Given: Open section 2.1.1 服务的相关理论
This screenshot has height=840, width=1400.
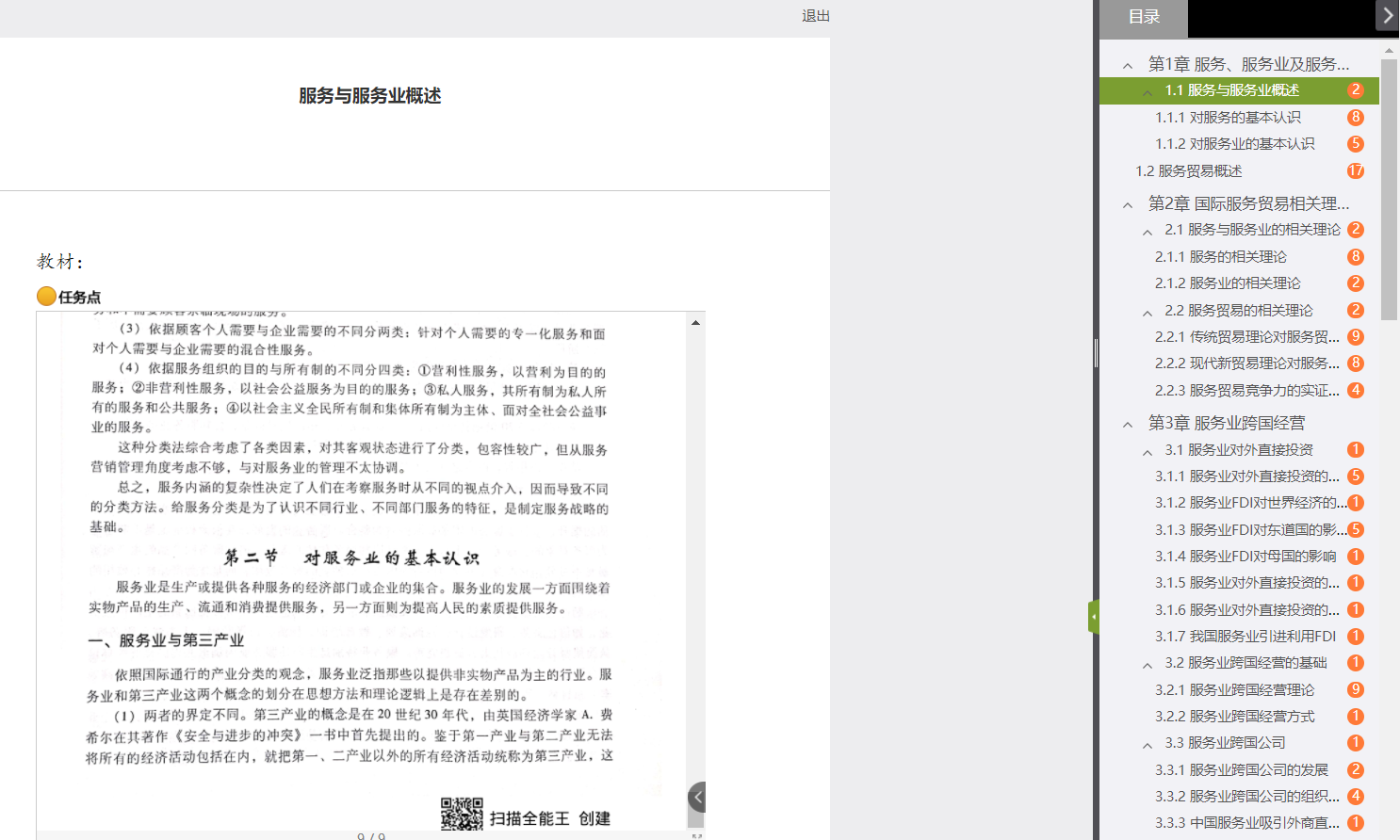Looking at the screenshot, I should [1220, 257].
